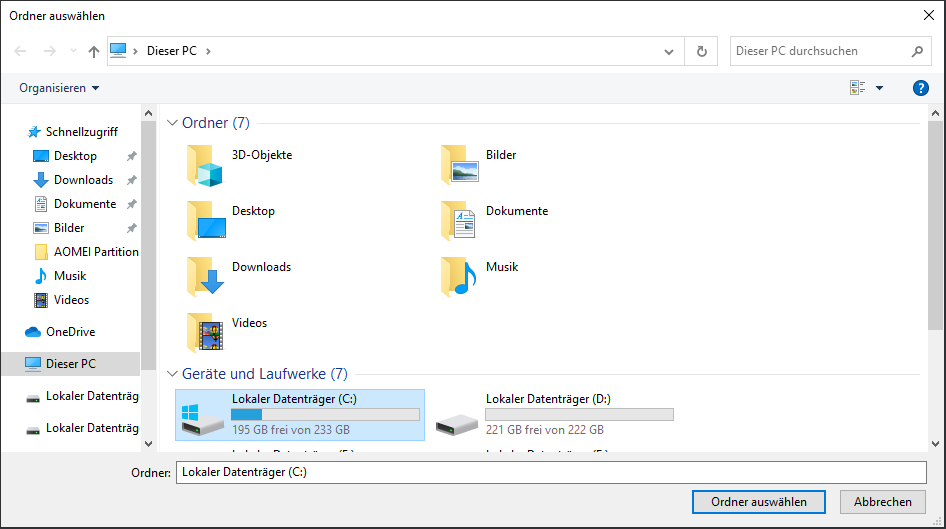Select the 3D-Objekte folder icon

click(x=205, y=165)
